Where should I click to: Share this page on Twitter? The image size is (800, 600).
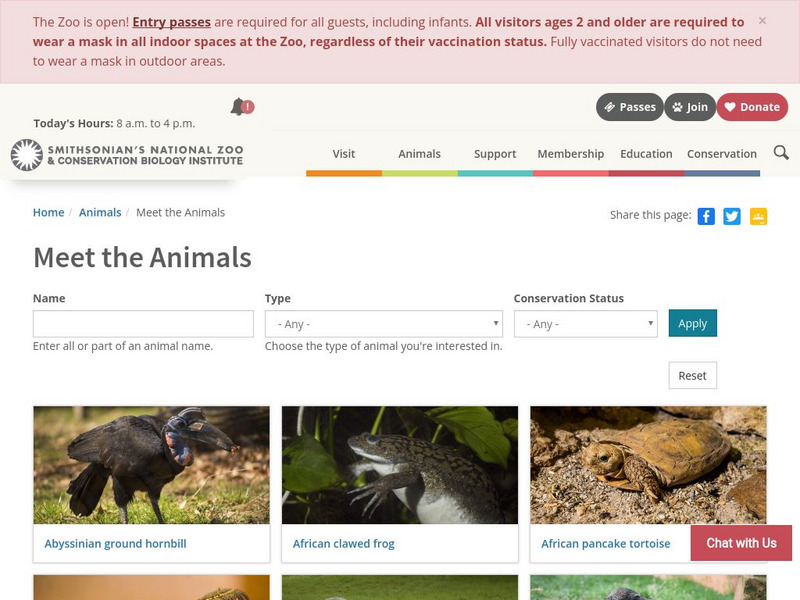pos(732,216)
